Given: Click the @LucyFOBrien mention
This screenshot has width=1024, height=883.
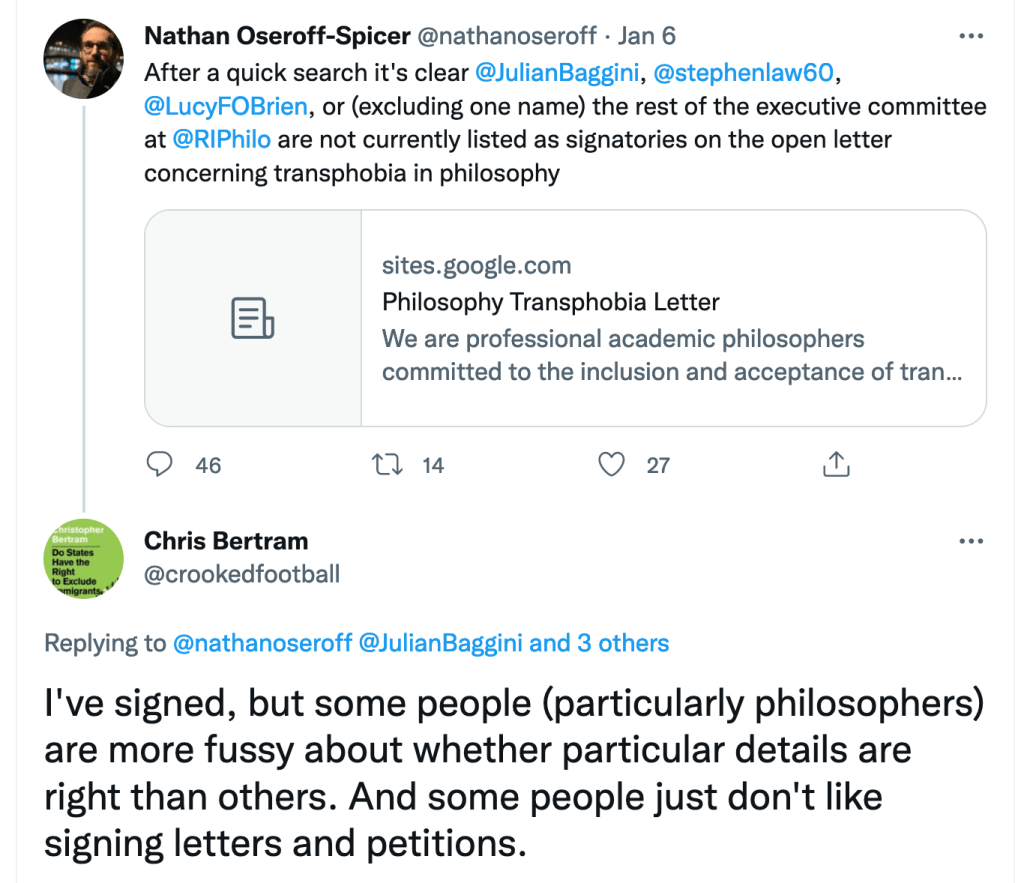Looking at the screenshot, I should pyautogui.click(x=226, y=106).
